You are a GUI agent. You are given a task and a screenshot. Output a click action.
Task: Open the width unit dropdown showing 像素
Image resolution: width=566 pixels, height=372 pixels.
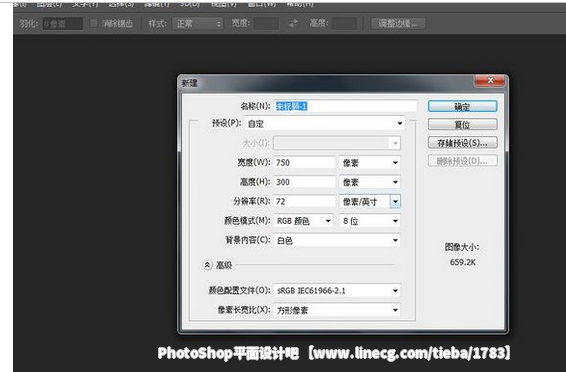click(370, 163)
